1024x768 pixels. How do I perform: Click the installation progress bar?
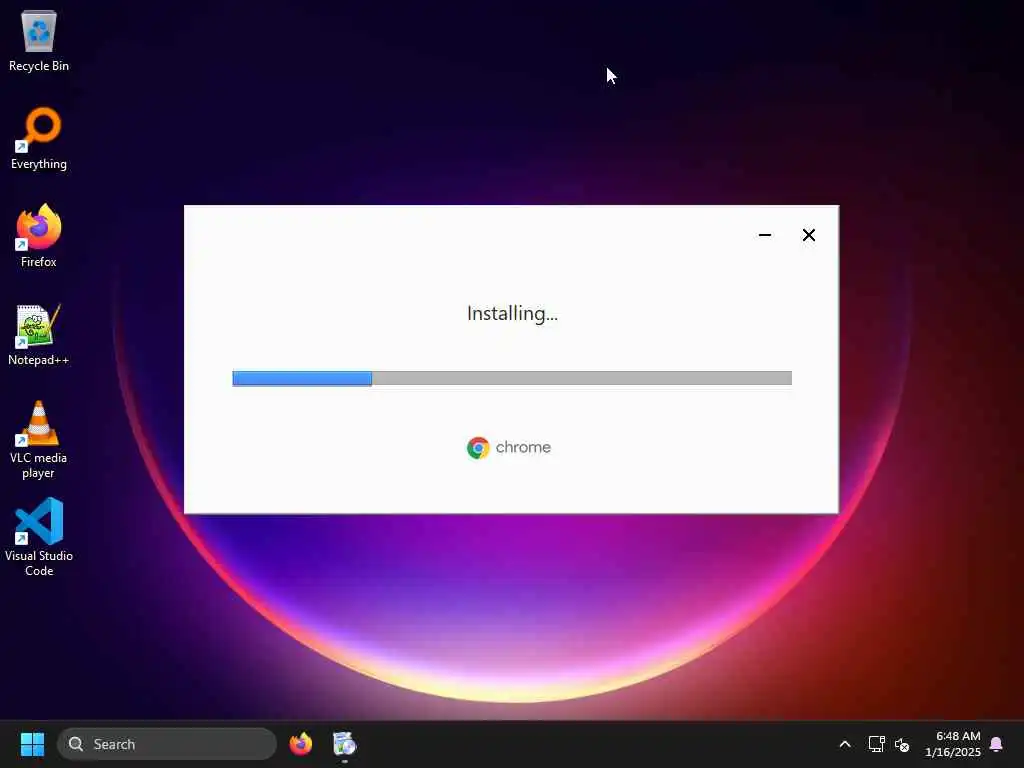[512, 378]
